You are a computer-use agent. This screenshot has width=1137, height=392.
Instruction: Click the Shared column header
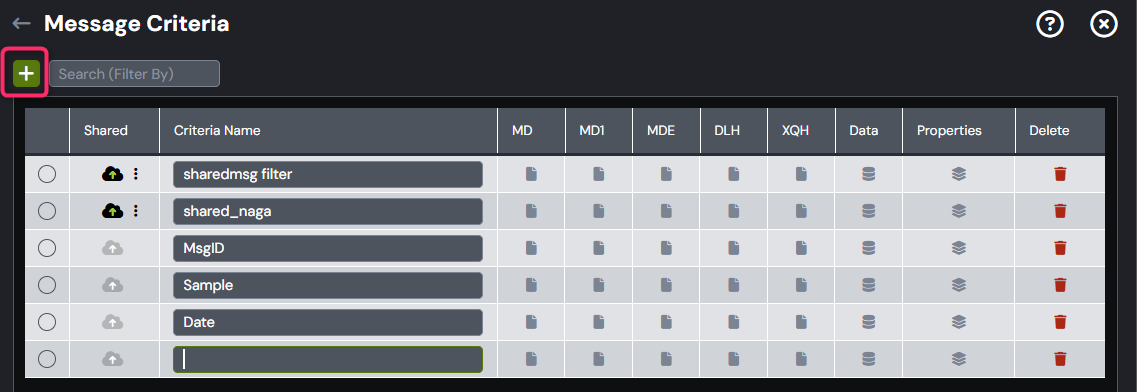[x=105, y=130]
